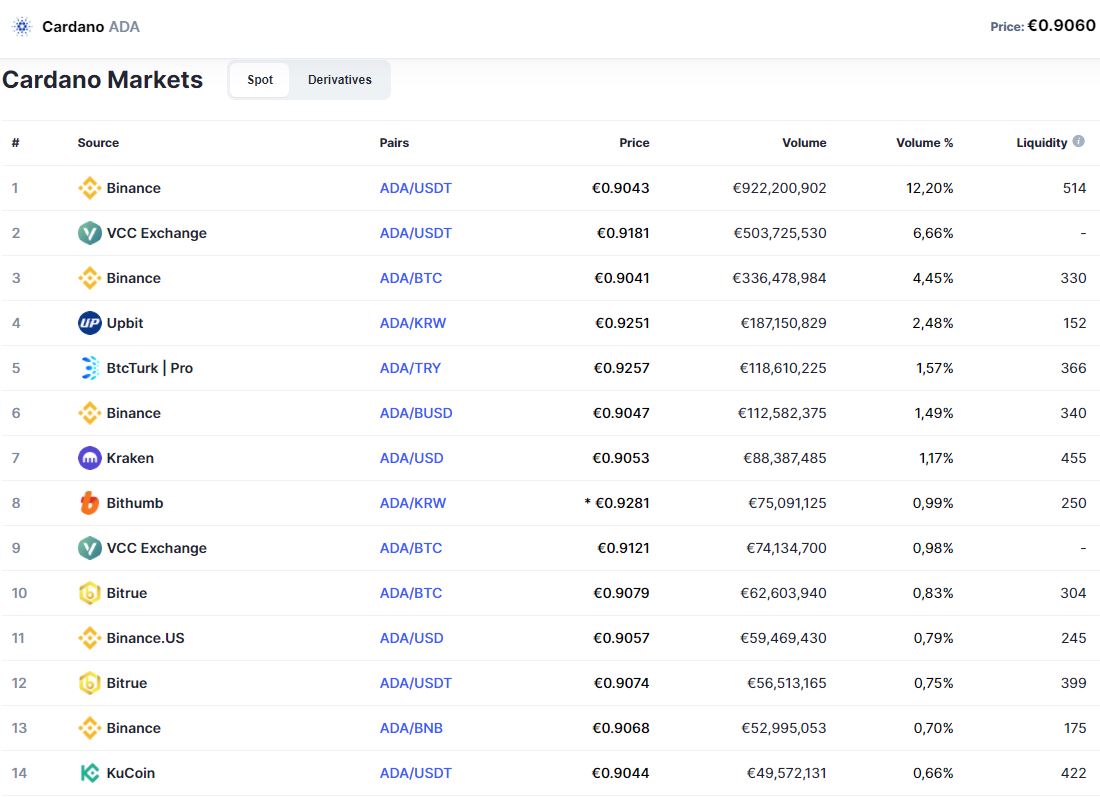Screen dimensions: 1100x798
Task: Click price cell €0.9257
Action: point(622,368)
